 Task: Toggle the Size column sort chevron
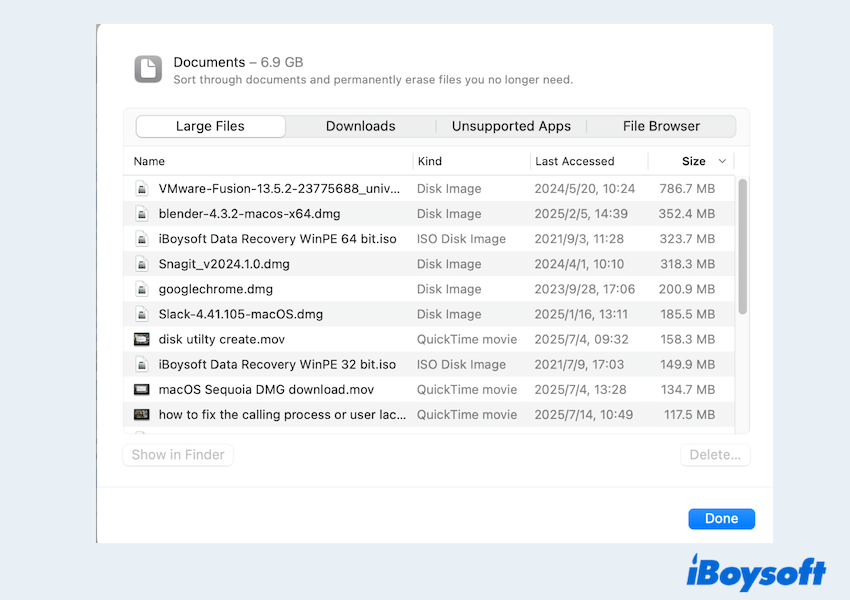click(722, 161)
